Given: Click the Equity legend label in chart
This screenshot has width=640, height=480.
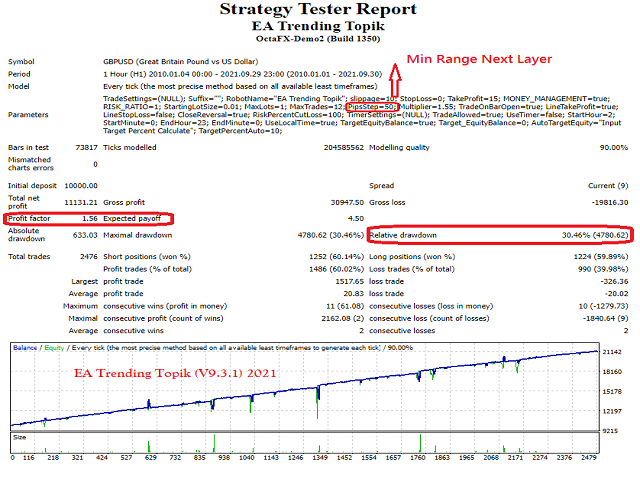Looking at the screenshot, I should [54, 348].
